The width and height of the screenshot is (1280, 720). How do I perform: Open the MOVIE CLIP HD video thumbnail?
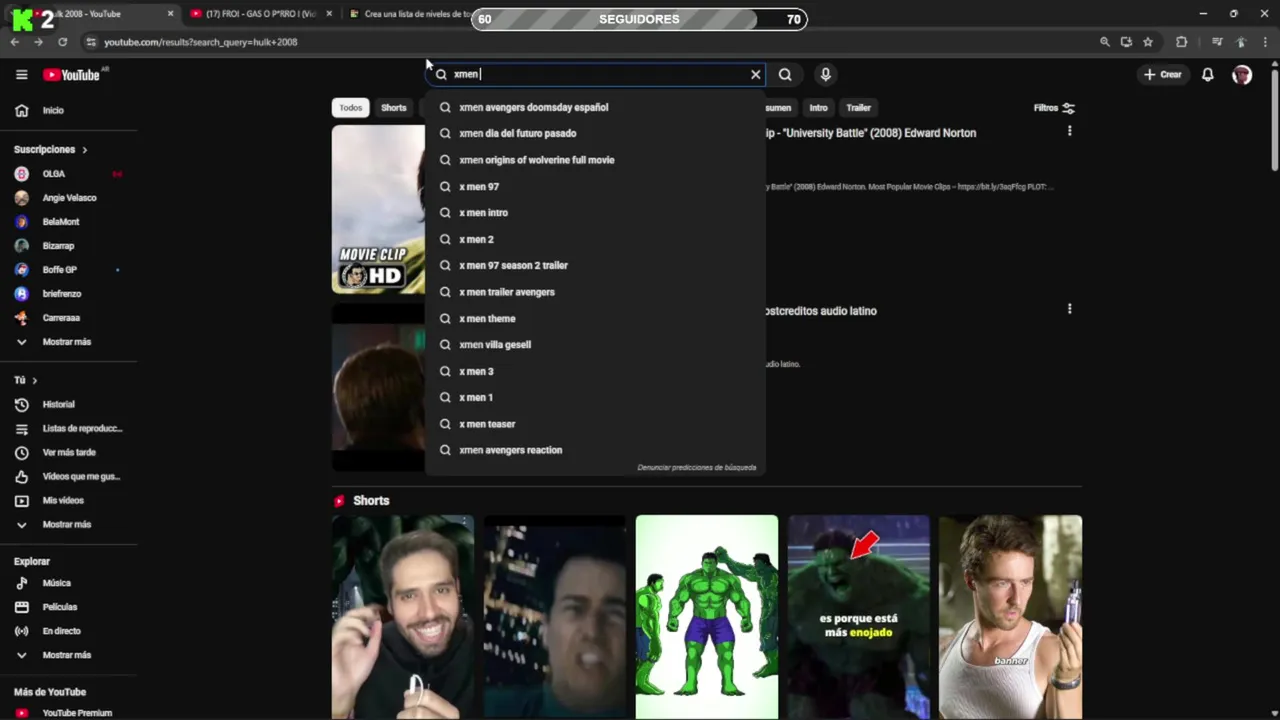[379, 209]
